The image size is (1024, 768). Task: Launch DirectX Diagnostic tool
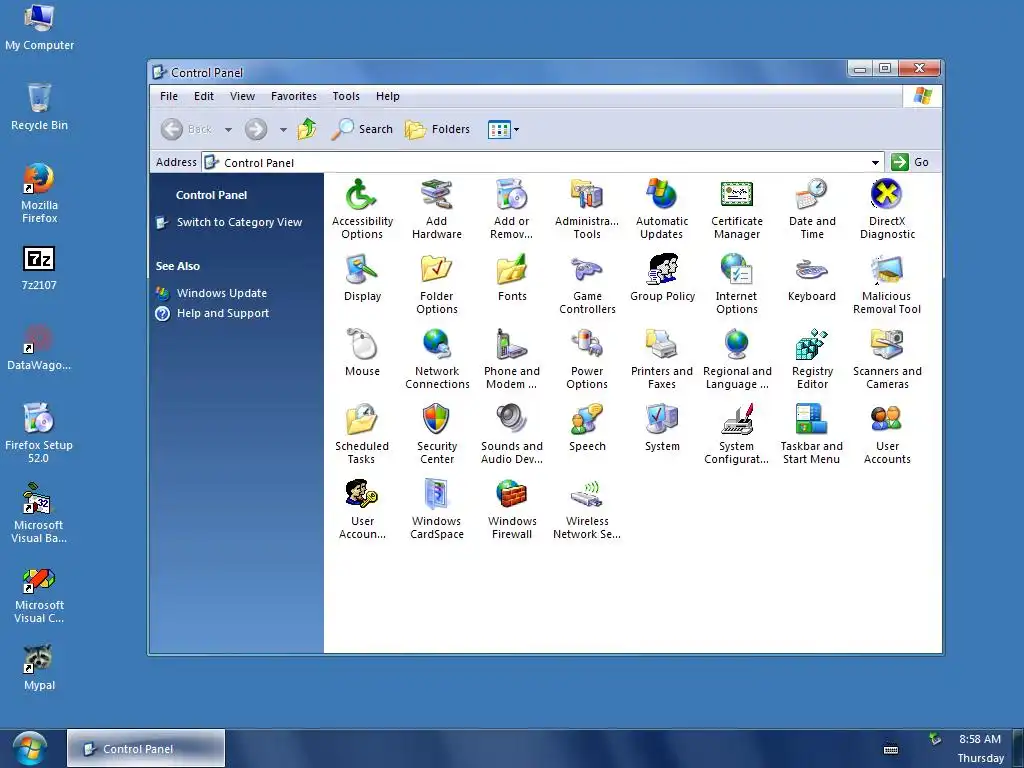pos(887,209)
